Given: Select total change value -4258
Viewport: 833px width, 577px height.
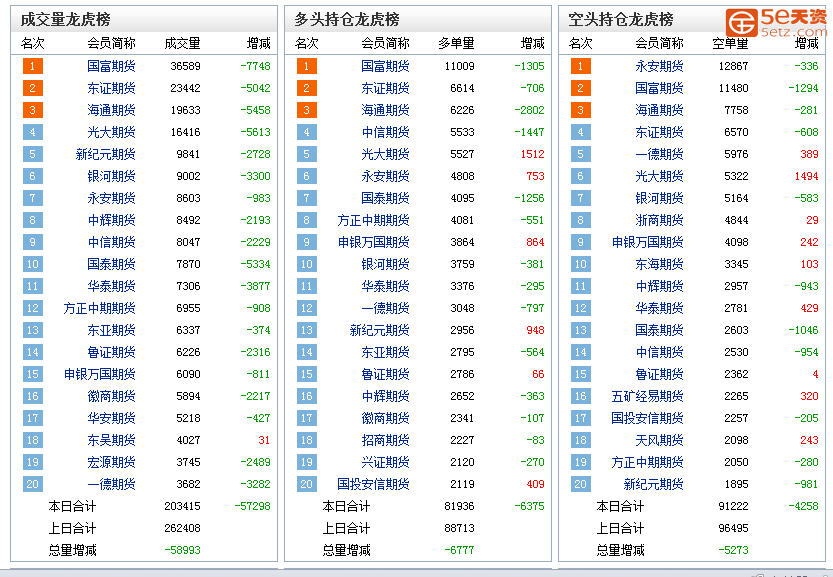Looking at the screenshot, I should click(803, 506).
